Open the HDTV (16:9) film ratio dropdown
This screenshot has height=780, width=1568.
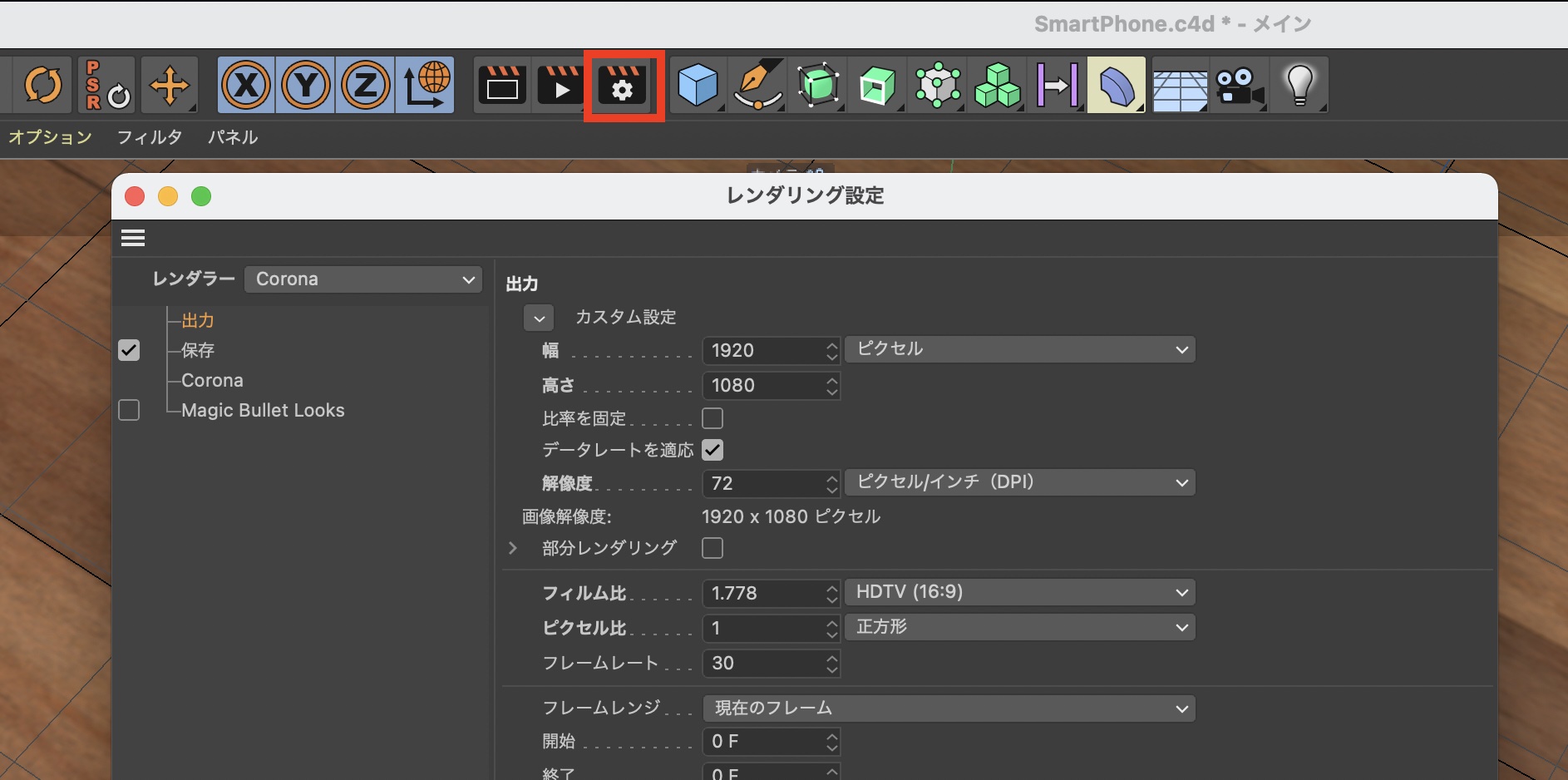1020,592
